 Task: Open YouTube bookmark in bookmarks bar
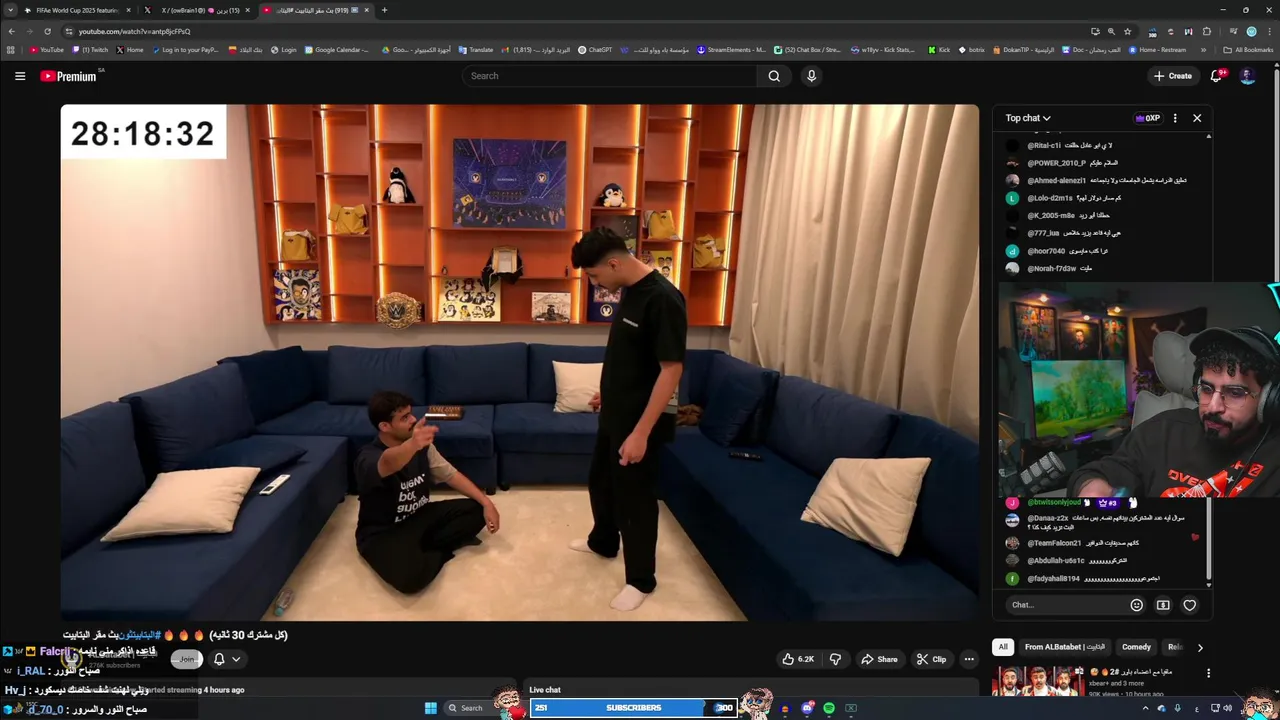[x=47, y=49]
